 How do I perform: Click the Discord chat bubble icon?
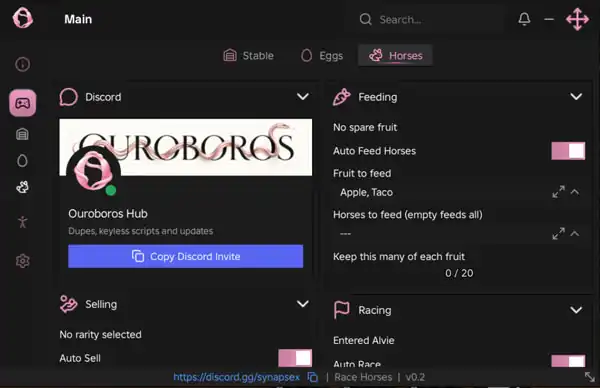(x=68, y=97)
